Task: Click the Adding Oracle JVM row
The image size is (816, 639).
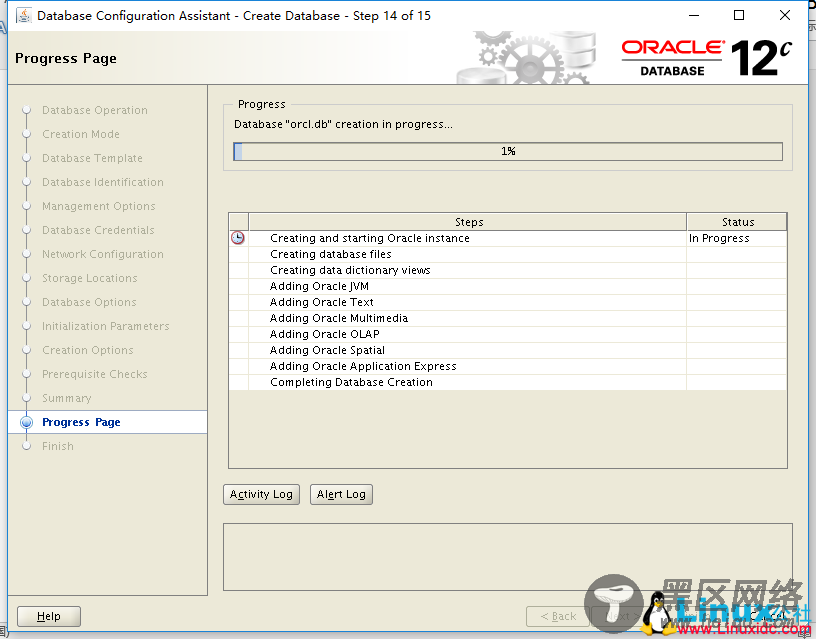Action: tap(507, 286)
